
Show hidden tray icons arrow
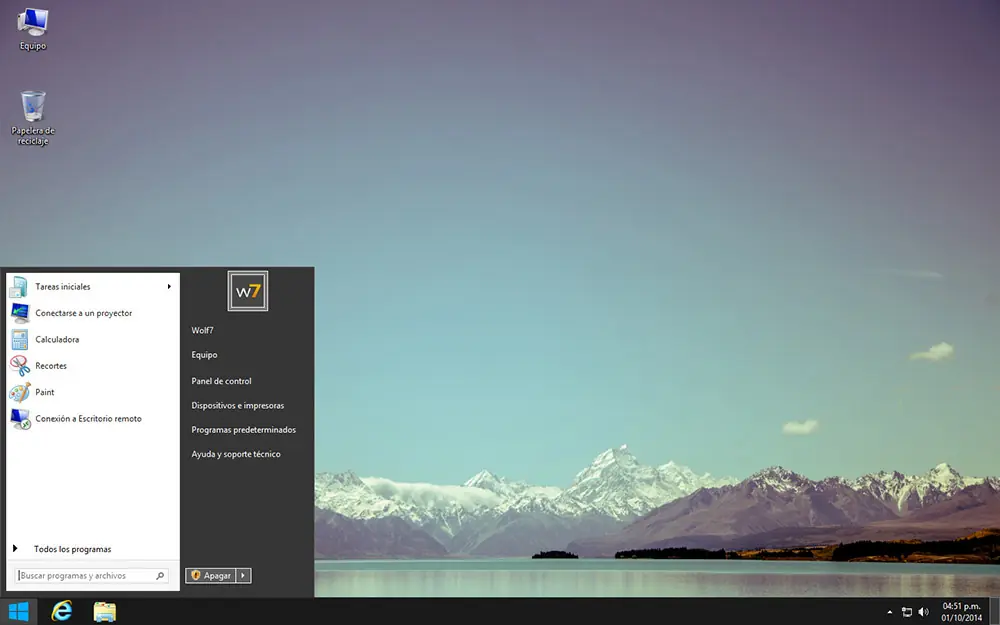(890, 612)
